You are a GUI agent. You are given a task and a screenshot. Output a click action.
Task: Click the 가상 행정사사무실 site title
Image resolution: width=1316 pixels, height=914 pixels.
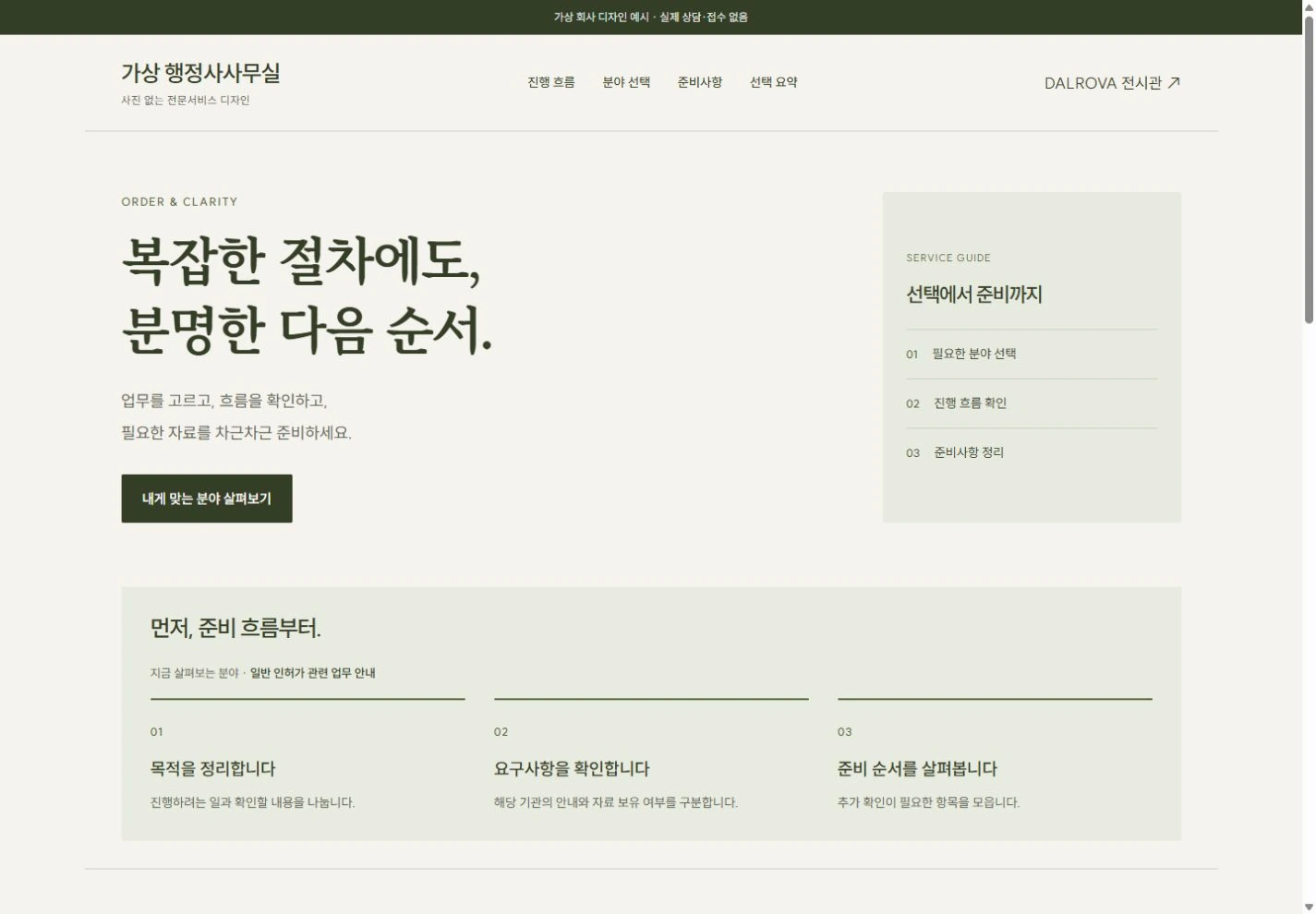coord(200,73)
